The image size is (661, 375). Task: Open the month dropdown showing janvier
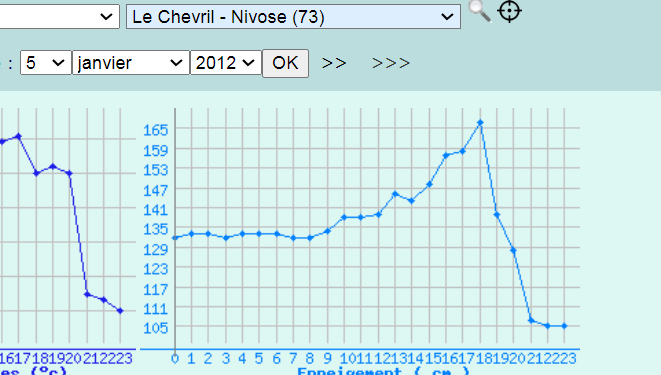(131, 63)
